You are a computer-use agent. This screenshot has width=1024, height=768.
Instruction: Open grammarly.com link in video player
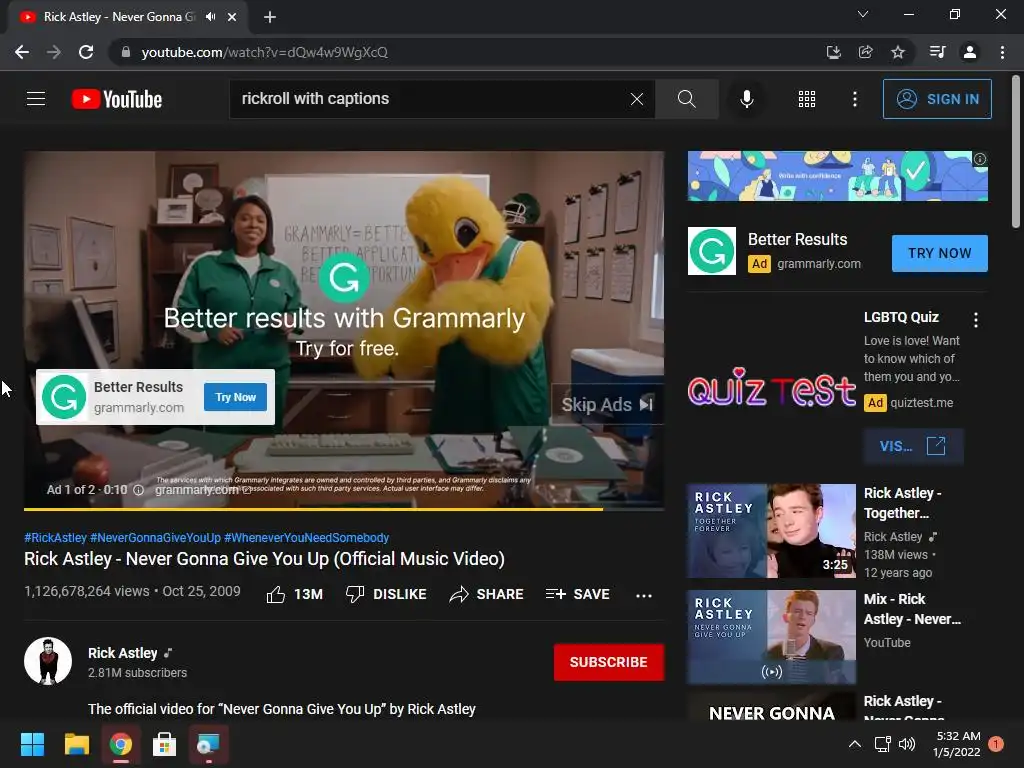(202, 490)
